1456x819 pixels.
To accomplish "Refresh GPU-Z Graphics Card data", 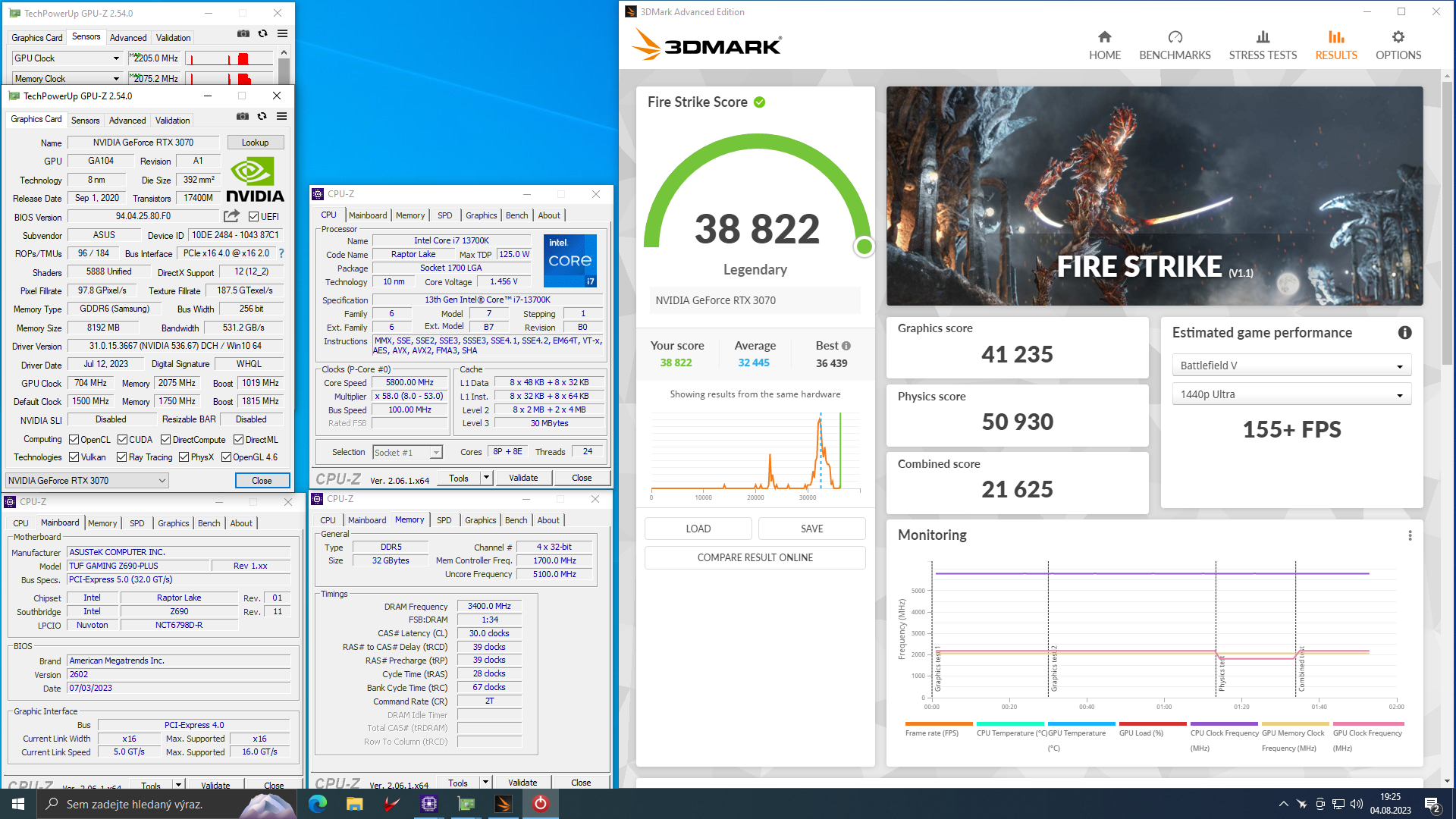I will click(262, 116).
